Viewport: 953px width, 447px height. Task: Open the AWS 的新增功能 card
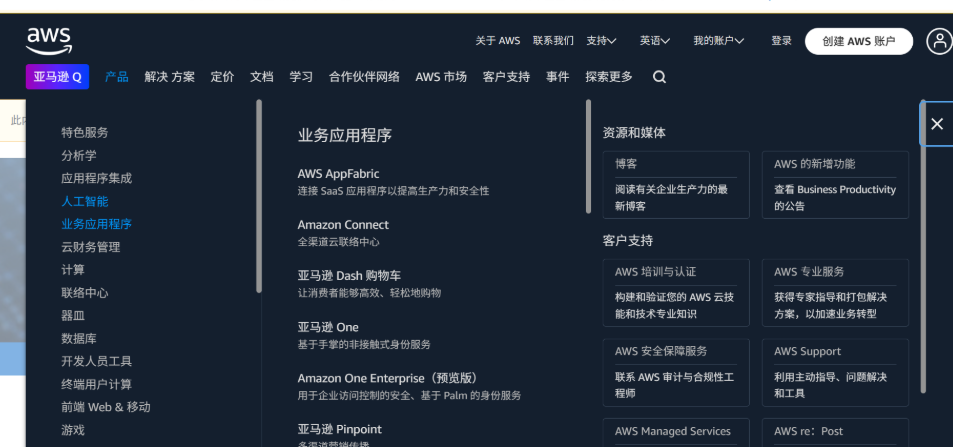(835, 185)
